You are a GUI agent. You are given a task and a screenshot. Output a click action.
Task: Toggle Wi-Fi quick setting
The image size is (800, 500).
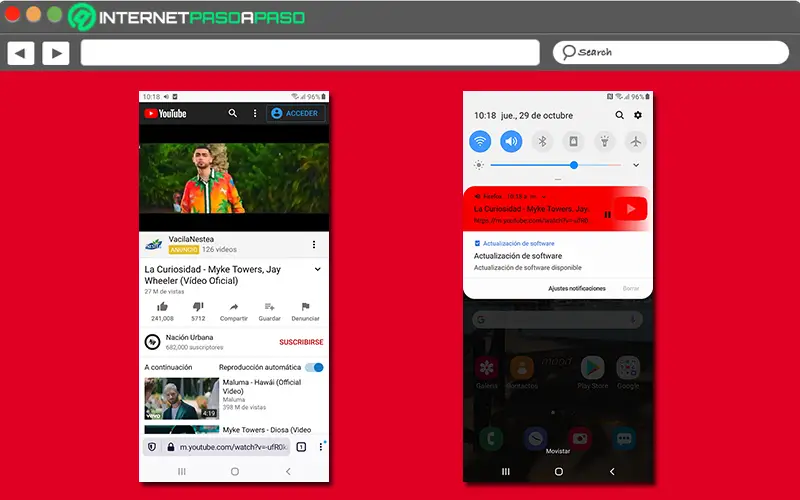[480, 141]
